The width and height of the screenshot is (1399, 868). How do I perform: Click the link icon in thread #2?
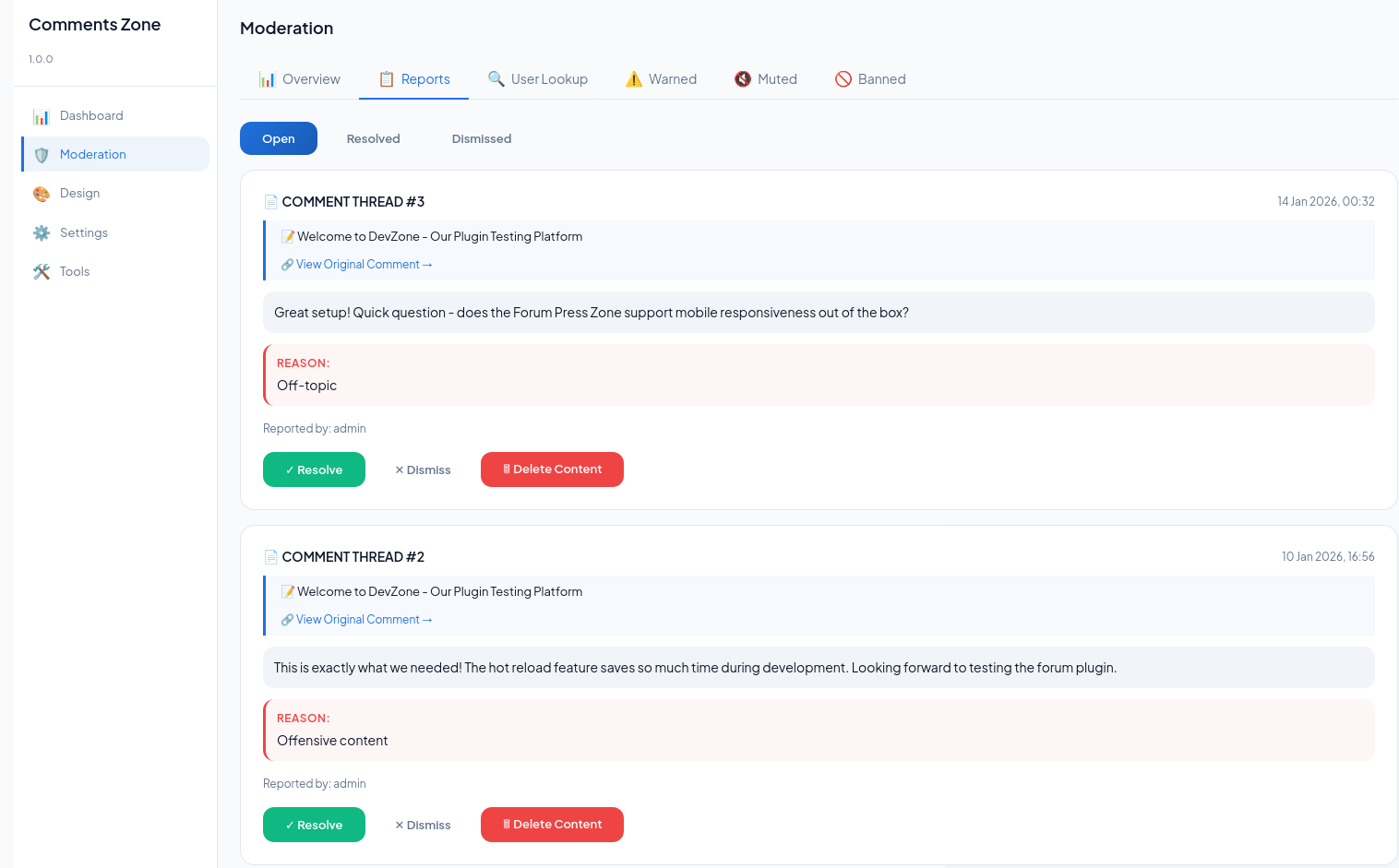[287, 620]
